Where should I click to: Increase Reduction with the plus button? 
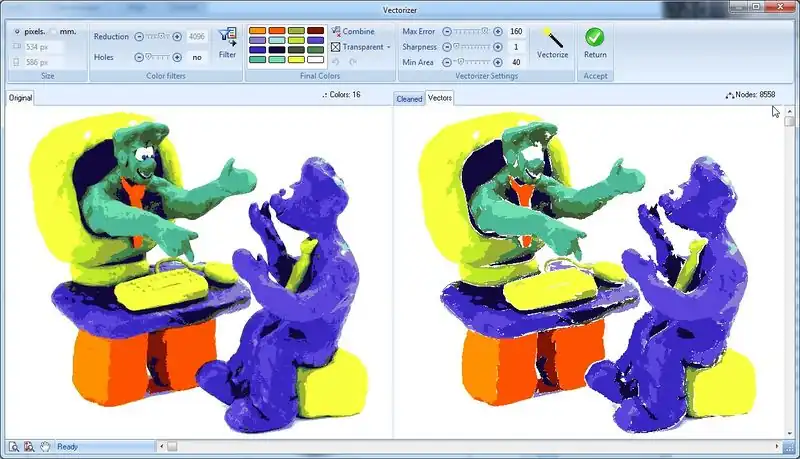[x=177, y=37]
